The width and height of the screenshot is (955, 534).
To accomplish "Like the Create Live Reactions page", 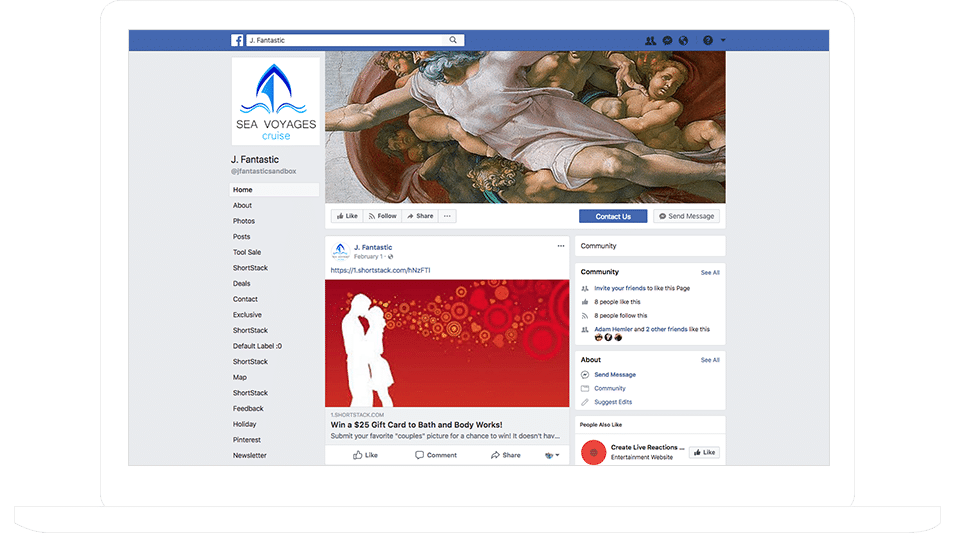I will pos(704,452).
